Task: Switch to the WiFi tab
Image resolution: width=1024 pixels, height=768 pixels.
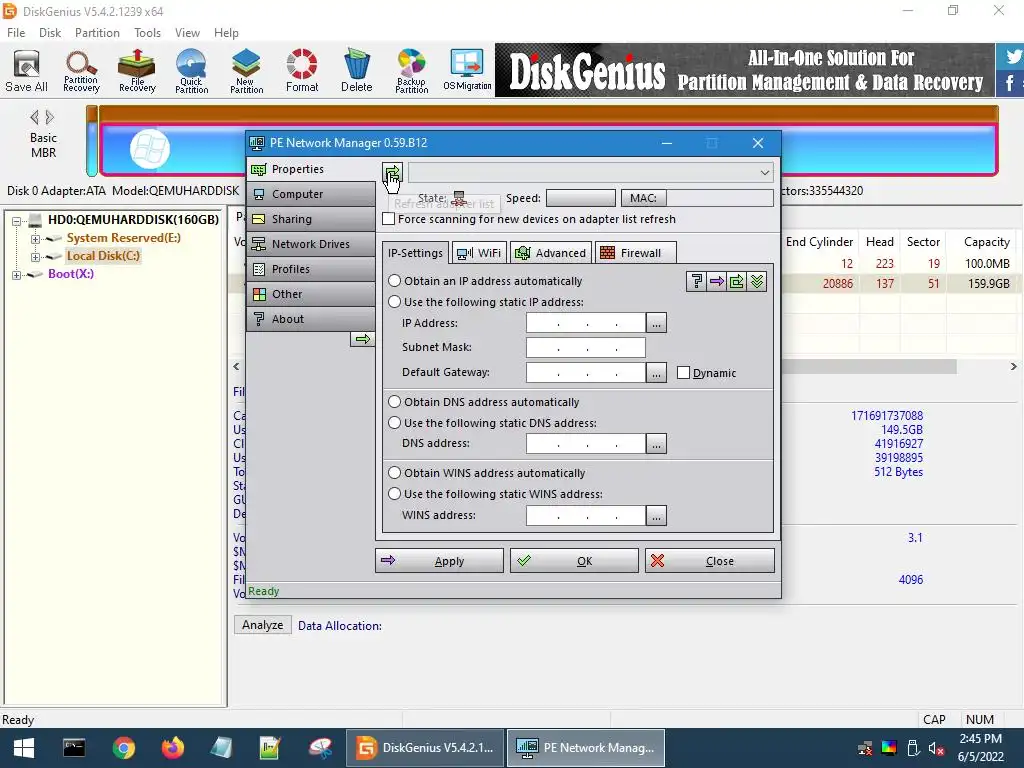Action: [x=479, y=253]
